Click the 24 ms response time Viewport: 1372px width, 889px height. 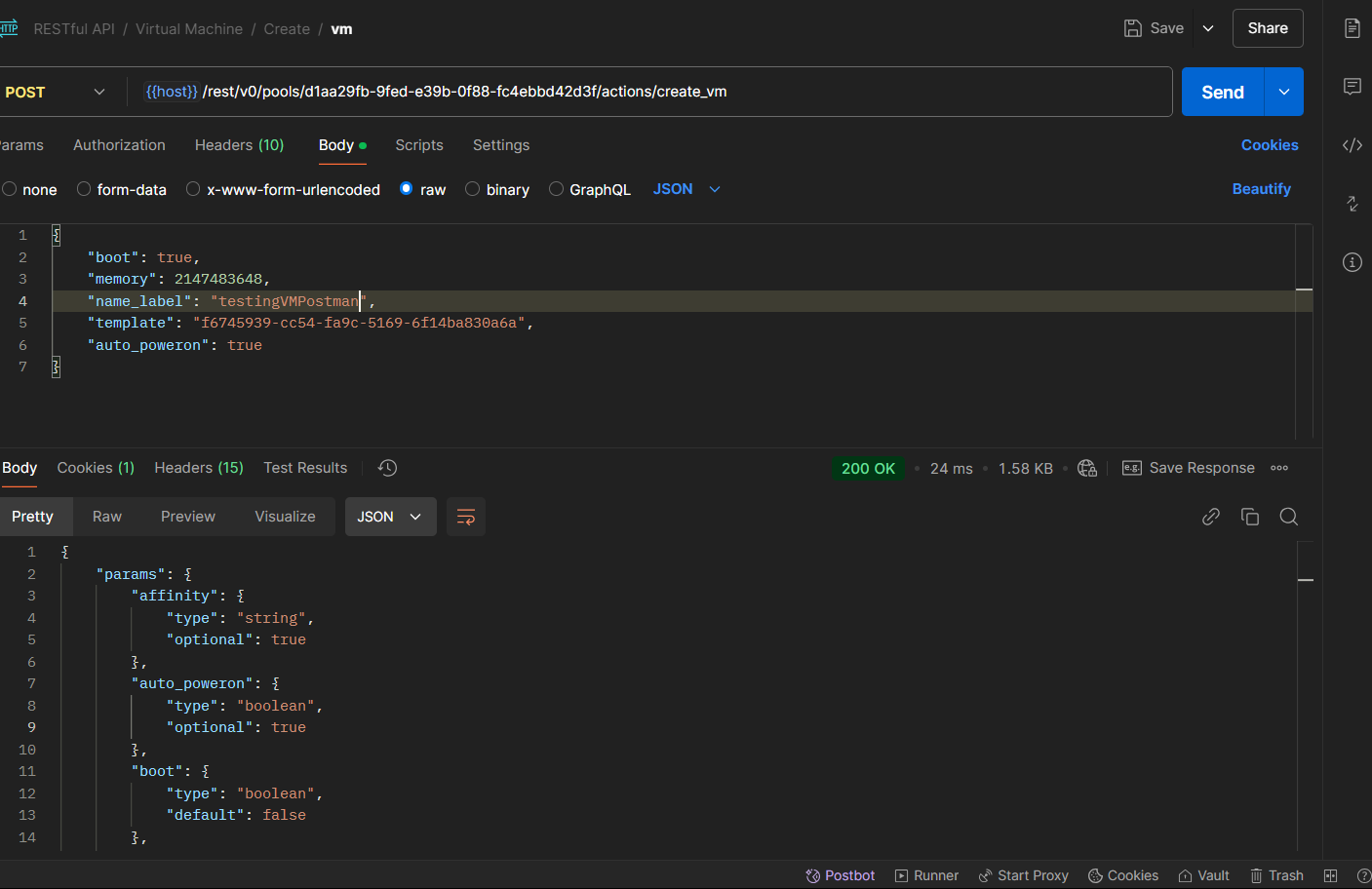click(x=952, y=469)
